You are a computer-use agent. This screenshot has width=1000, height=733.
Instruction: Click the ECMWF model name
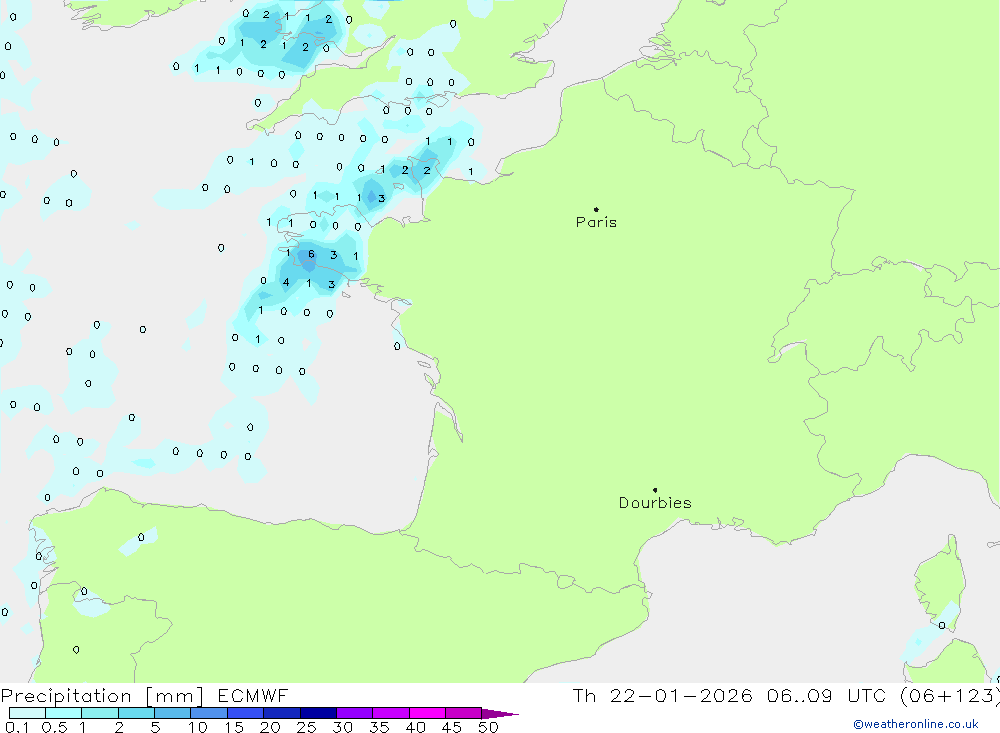(x=253, y=696)
